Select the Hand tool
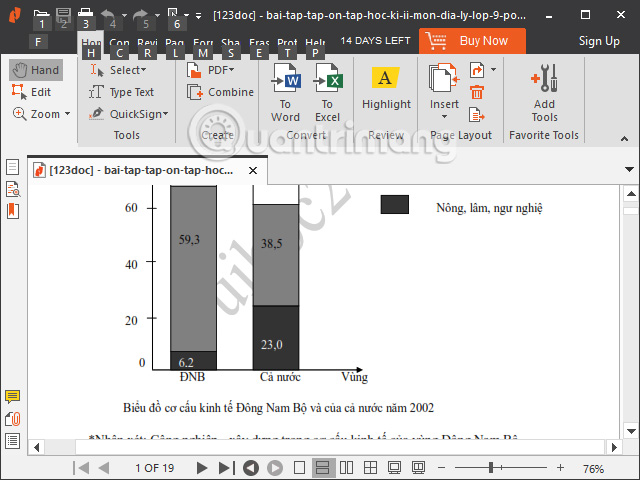Screen dimensions: 640x480 tap(36, 70)
